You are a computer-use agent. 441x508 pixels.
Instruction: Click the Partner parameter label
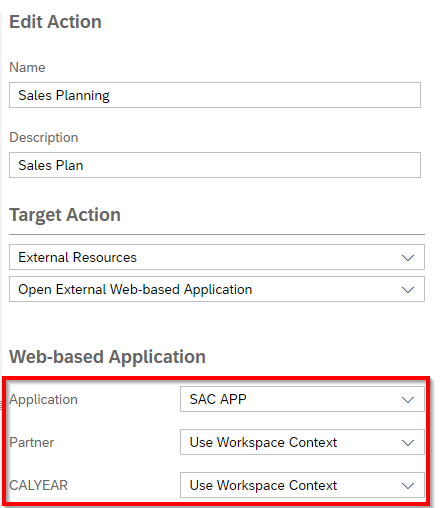pyautogui.click(x=31, y=442)
